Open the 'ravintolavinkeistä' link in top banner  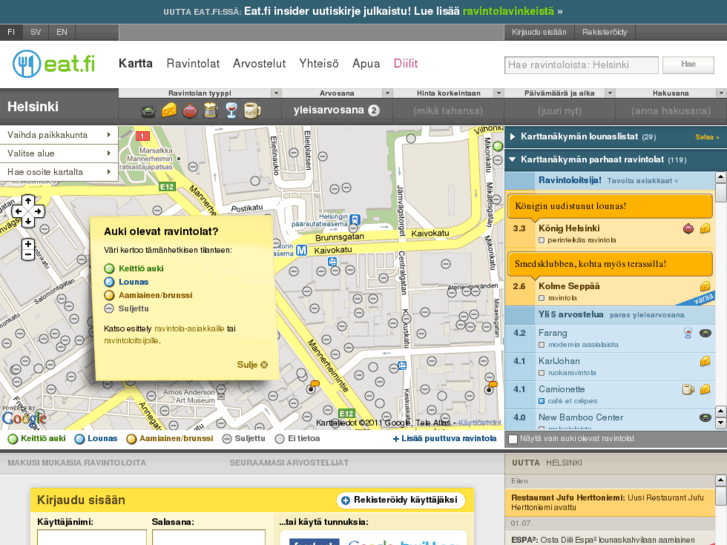[x=508, y=11]
